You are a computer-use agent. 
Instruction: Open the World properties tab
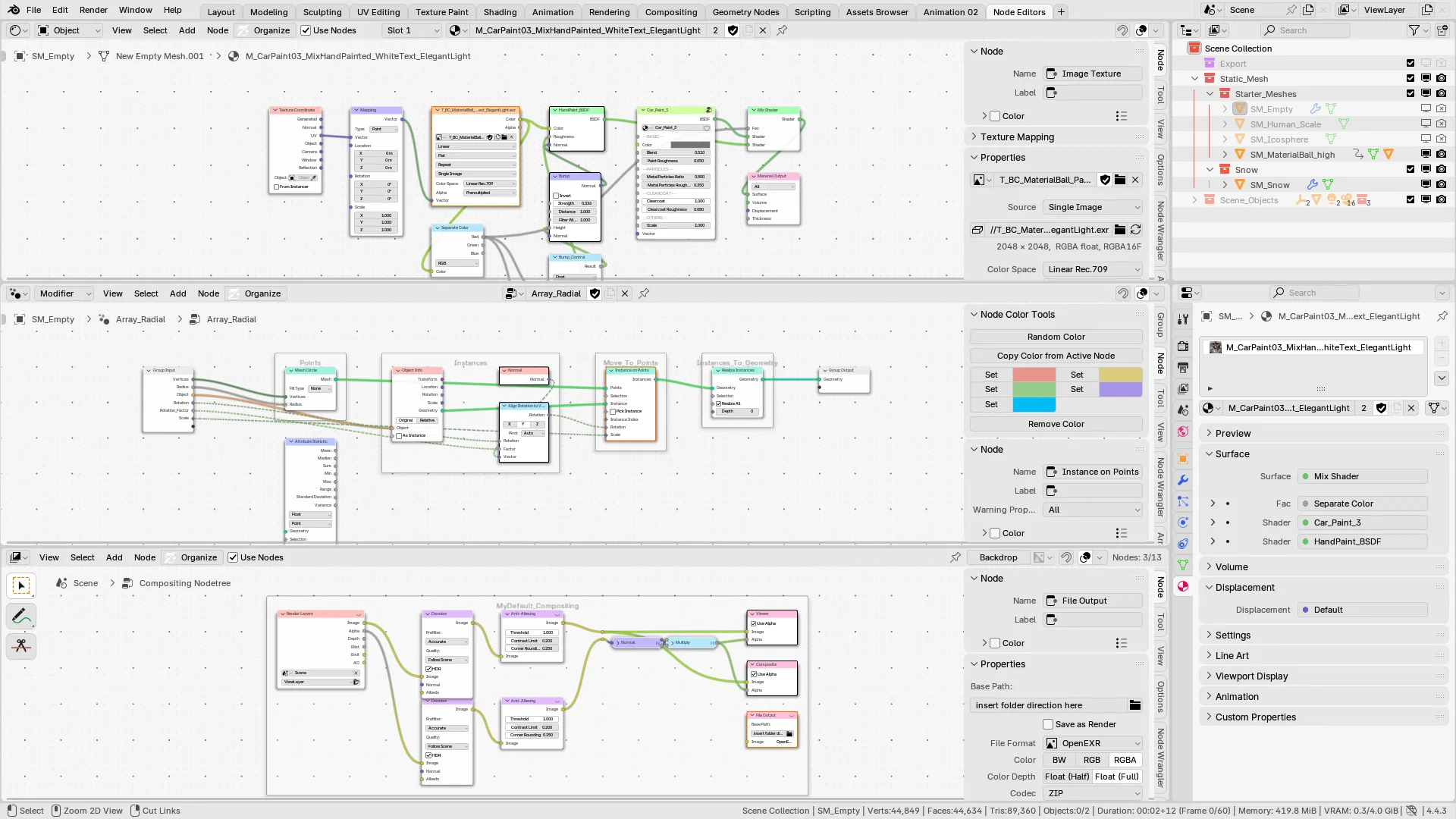(x=1183, y=431)
